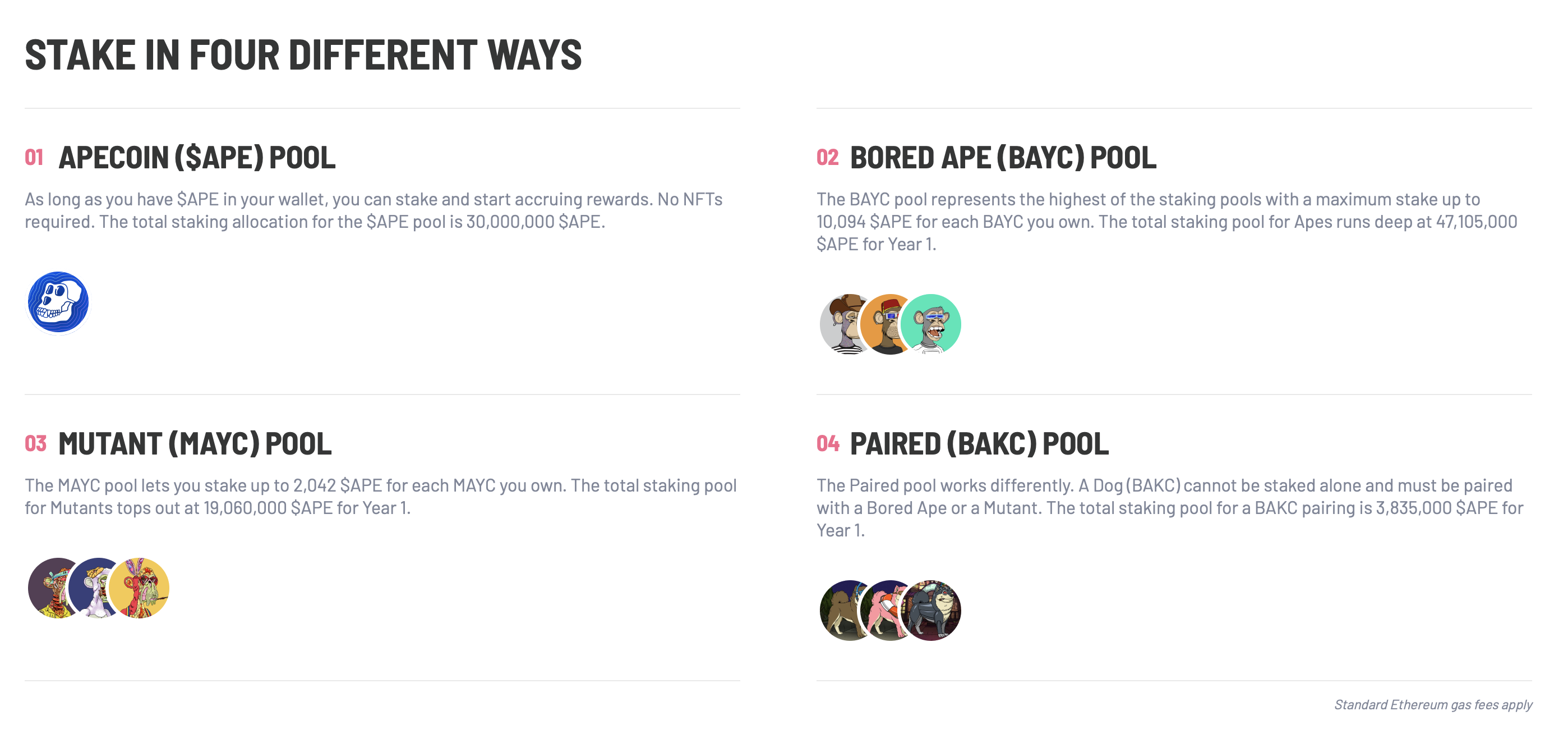Screen dimensions: 1568x734
Task: Click the pink 03 section number
Action: point(35,443)
